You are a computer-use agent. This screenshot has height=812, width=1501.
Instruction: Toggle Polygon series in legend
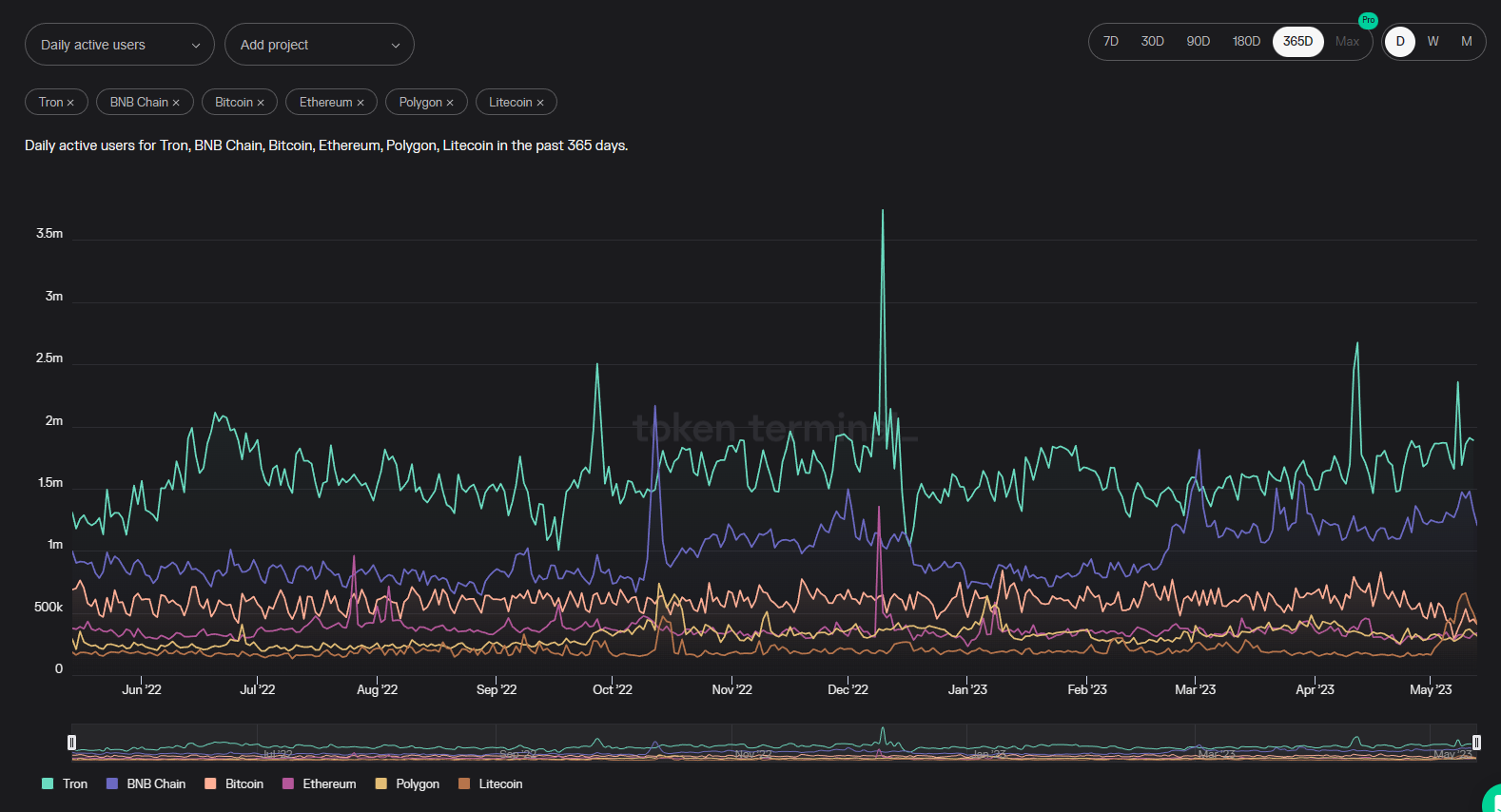pos(408,784)
